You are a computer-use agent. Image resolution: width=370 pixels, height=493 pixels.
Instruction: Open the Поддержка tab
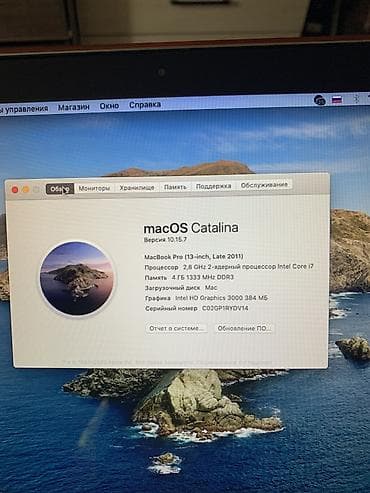(213, 186)
